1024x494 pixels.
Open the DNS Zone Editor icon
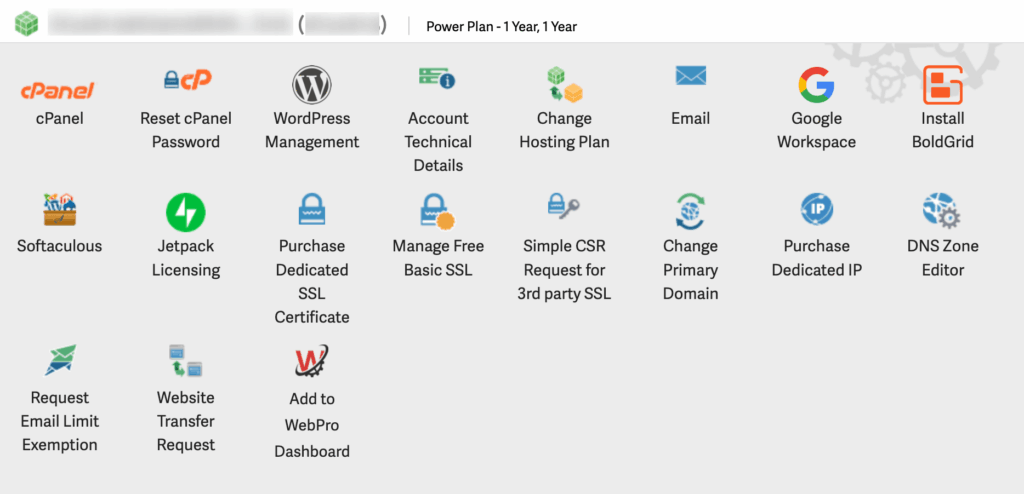[942, 211]
